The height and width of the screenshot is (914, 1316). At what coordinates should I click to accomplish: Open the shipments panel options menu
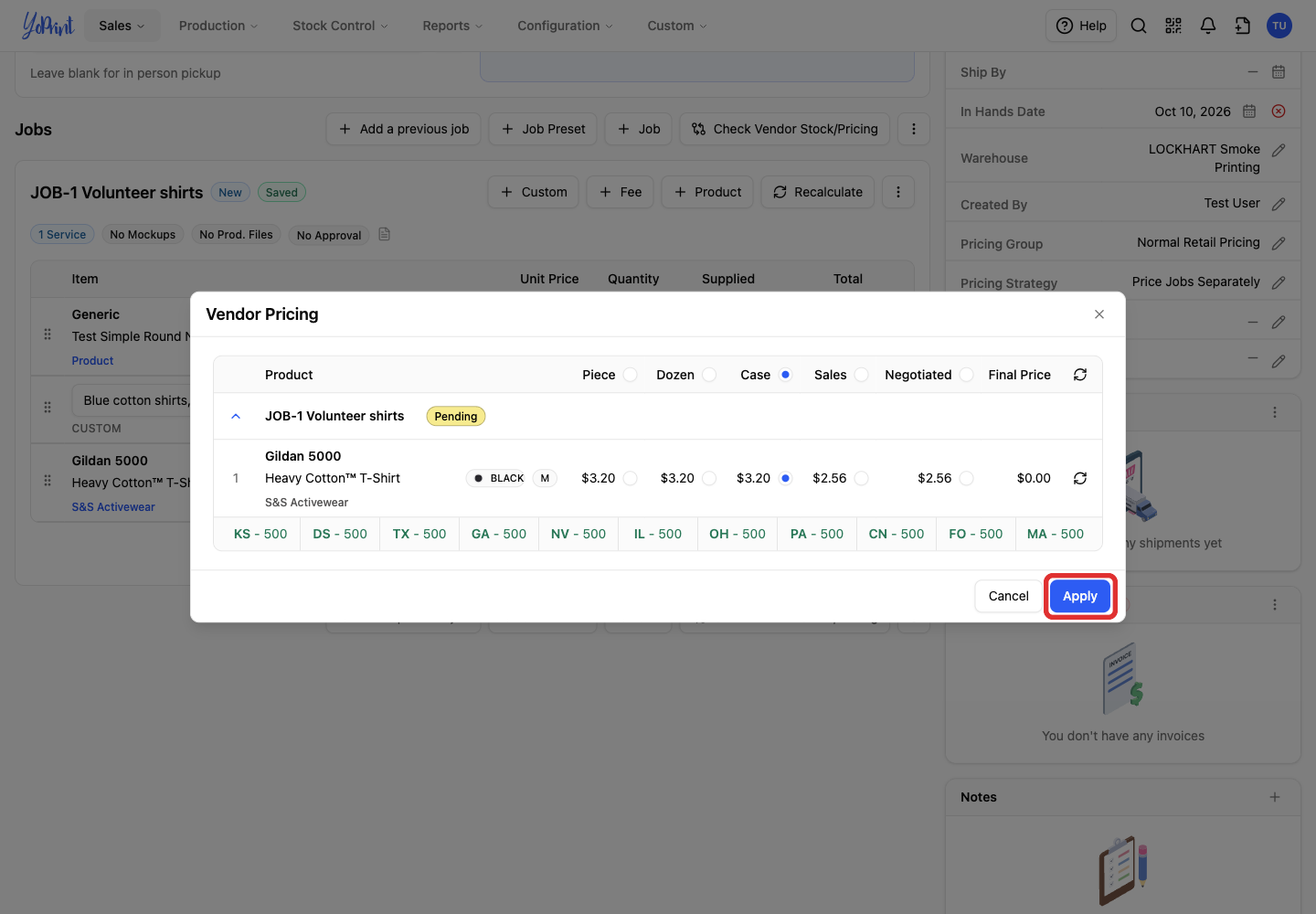[x=1275, y=412]
